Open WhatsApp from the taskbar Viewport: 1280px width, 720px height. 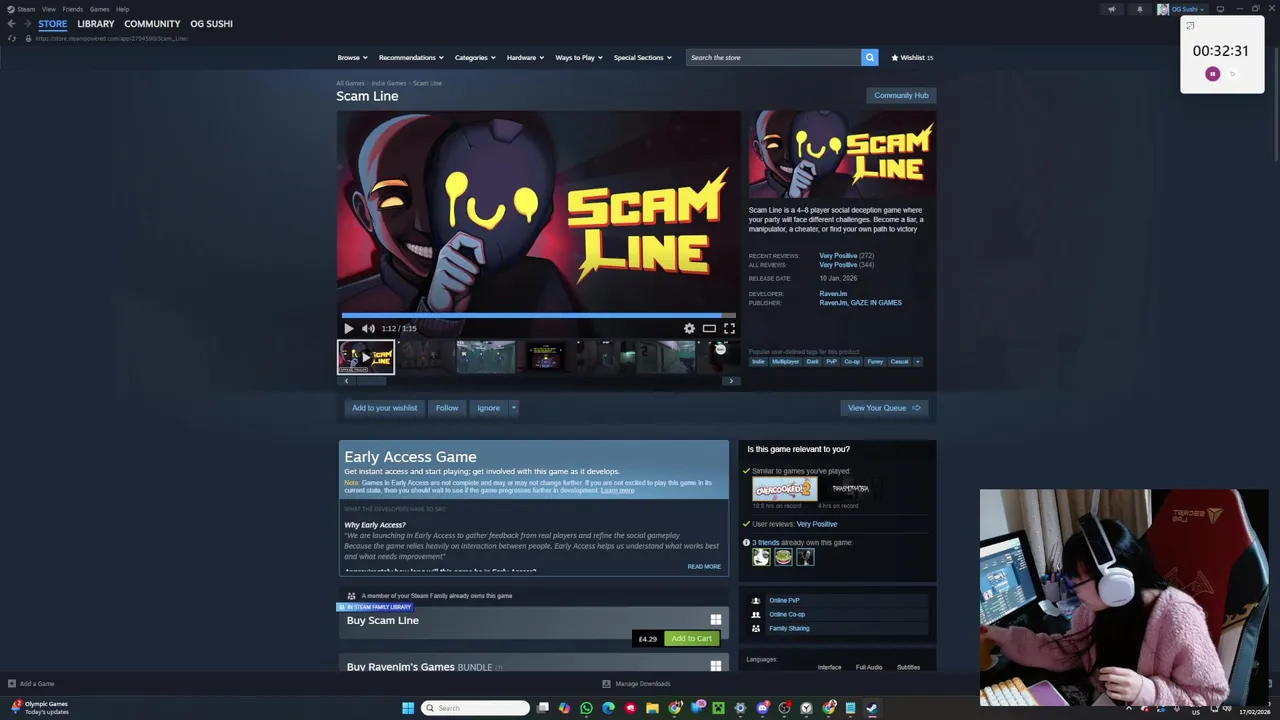(586, 708)
